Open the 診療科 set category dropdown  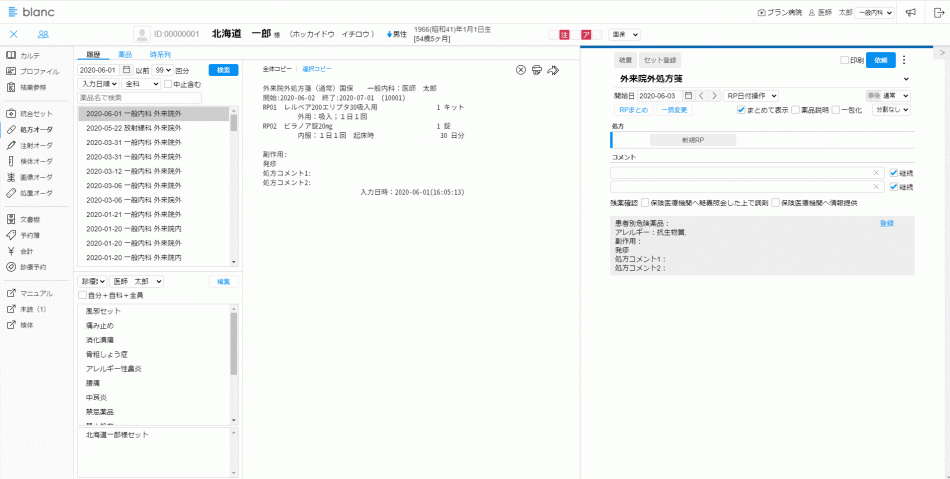pyautogui.click(x=93, y=282)
